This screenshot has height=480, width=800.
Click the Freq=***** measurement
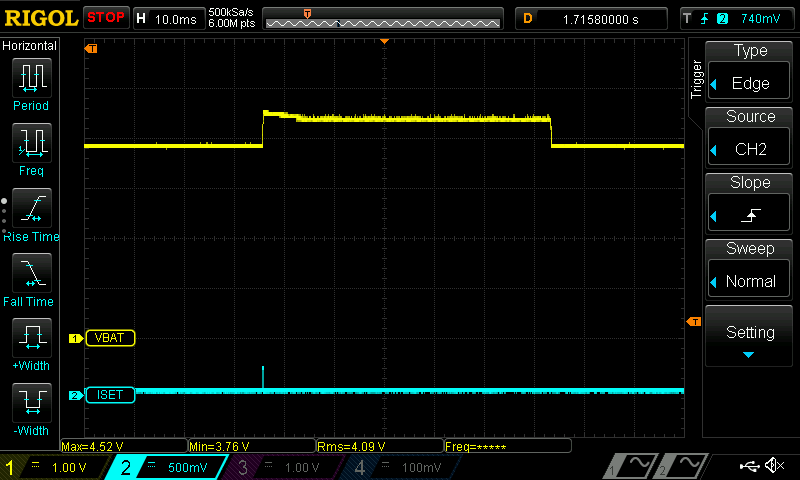point(508,446)
